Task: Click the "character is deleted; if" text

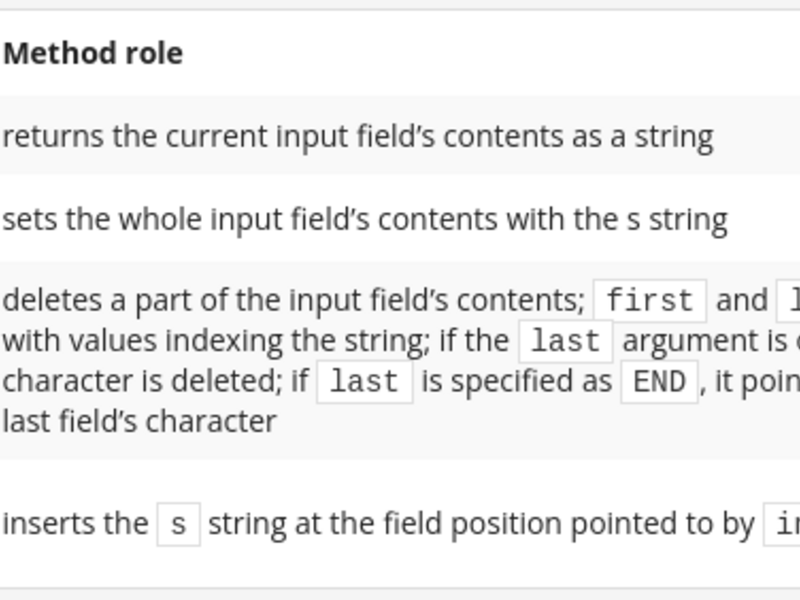Action: tap(156, 382)
